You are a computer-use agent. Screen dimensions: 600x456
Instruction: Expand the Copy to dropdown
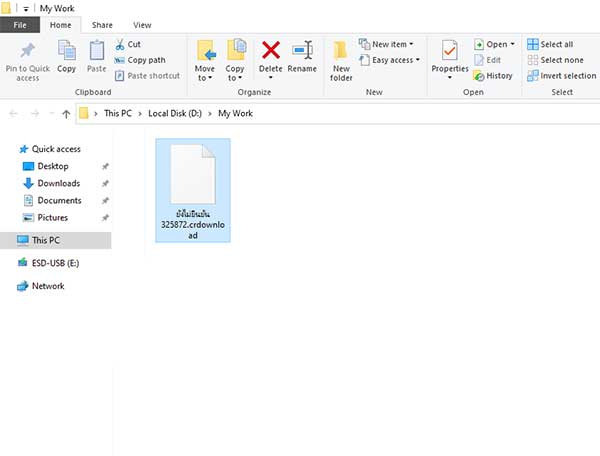click(236, 77)
